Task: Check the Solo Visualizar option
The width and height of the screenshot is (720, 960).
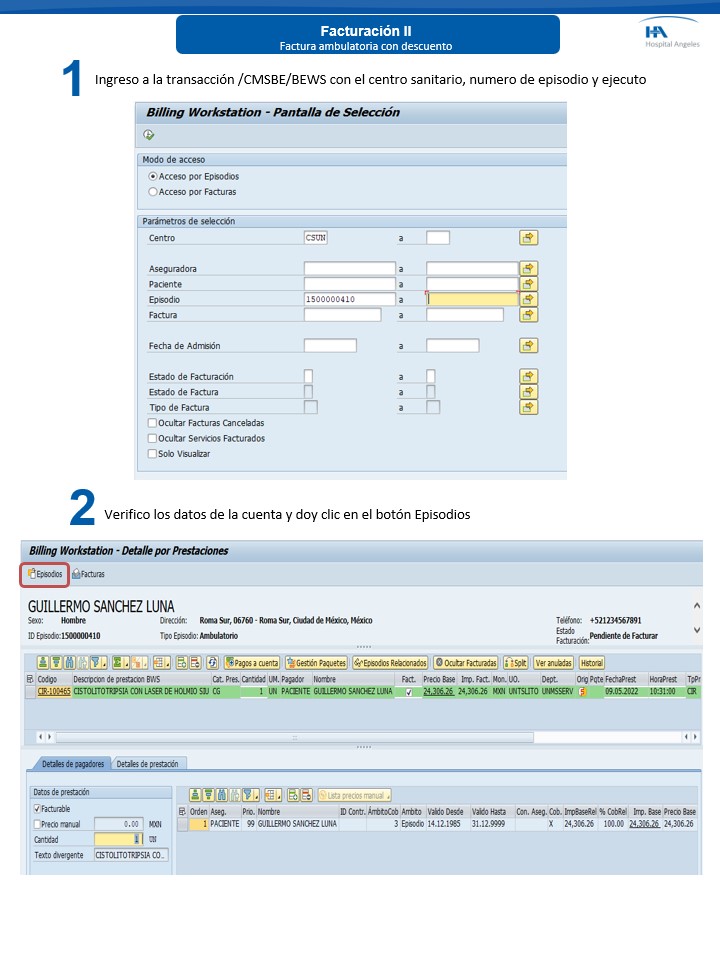Action: point(152,454)
